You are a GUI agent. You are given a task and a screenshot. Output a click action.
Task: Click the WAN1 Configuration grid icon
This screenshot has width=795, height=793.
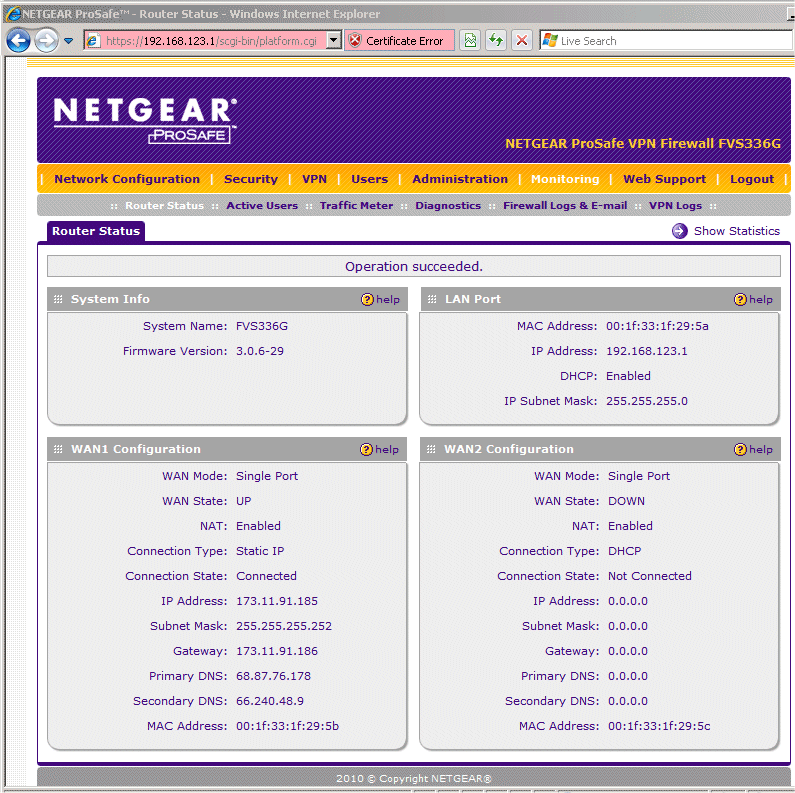(x=58, y=449)
